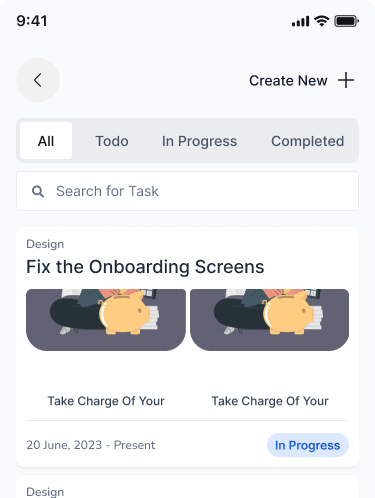Select the All tab
This screenshot has width=375, height=498.
coord(46,141)
